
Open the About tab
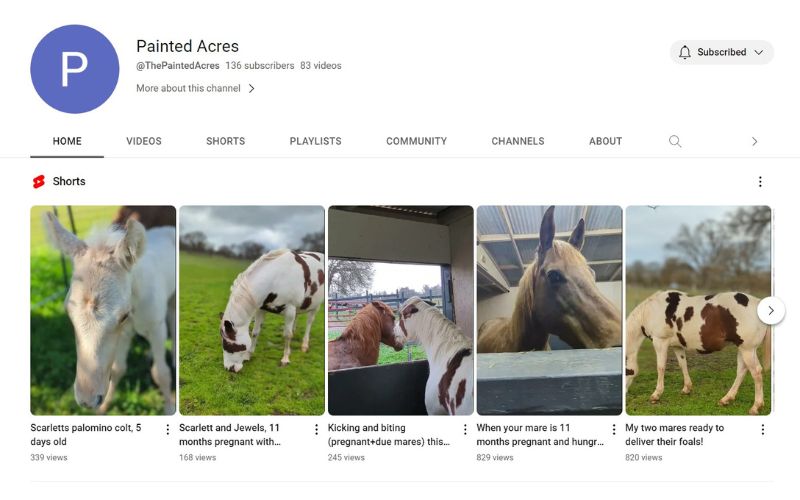pos(605,141)
